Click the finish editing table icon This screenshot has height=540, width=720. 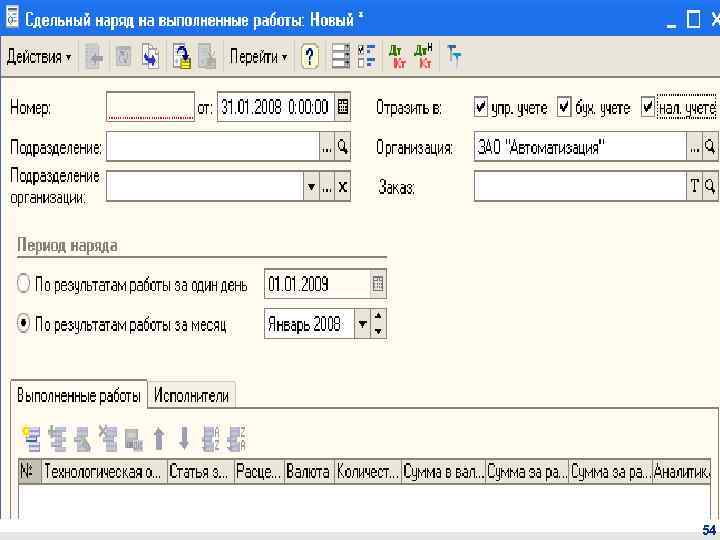[x=134, y=439]
